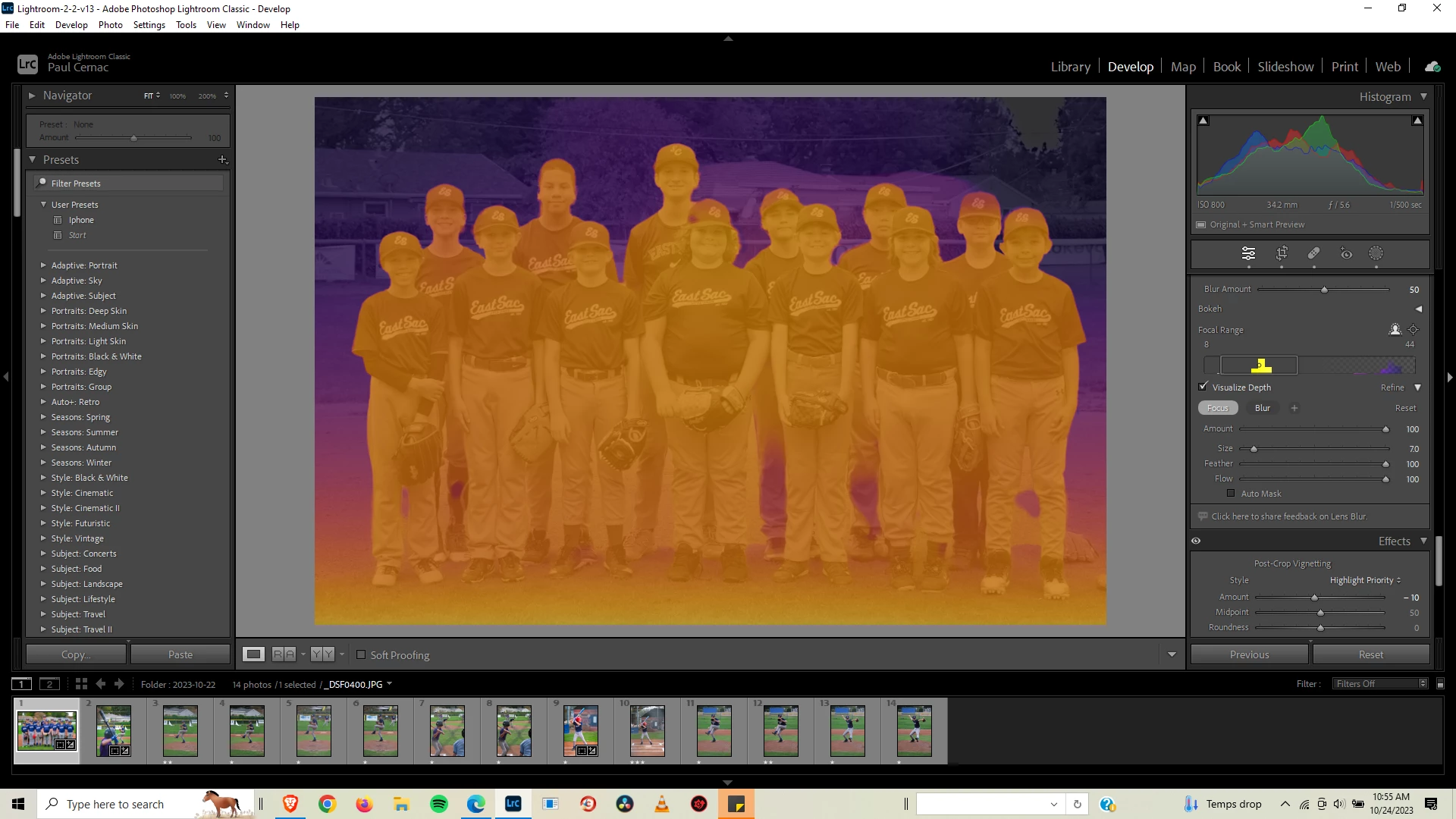Activate the Red Eye Correction tool
The image size is (1456, 819).
pos(1346,253)
